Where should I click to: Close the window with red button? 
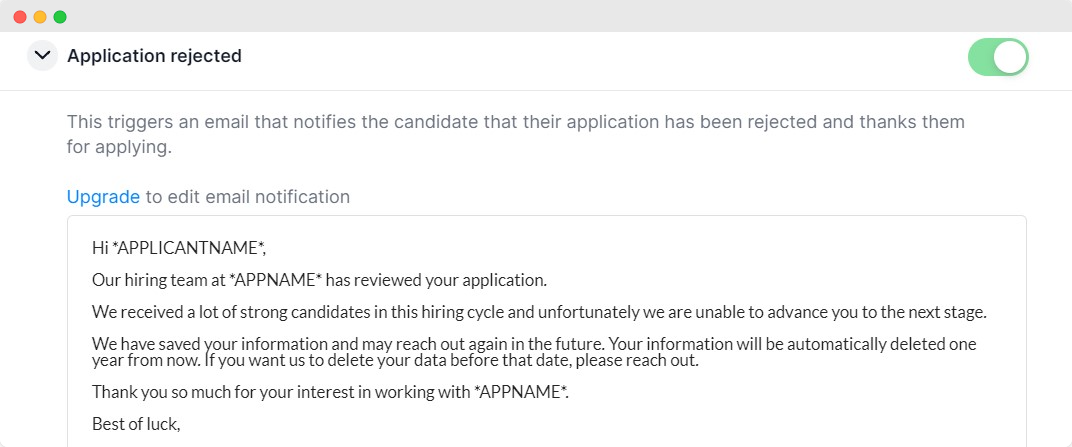point(20,17)
